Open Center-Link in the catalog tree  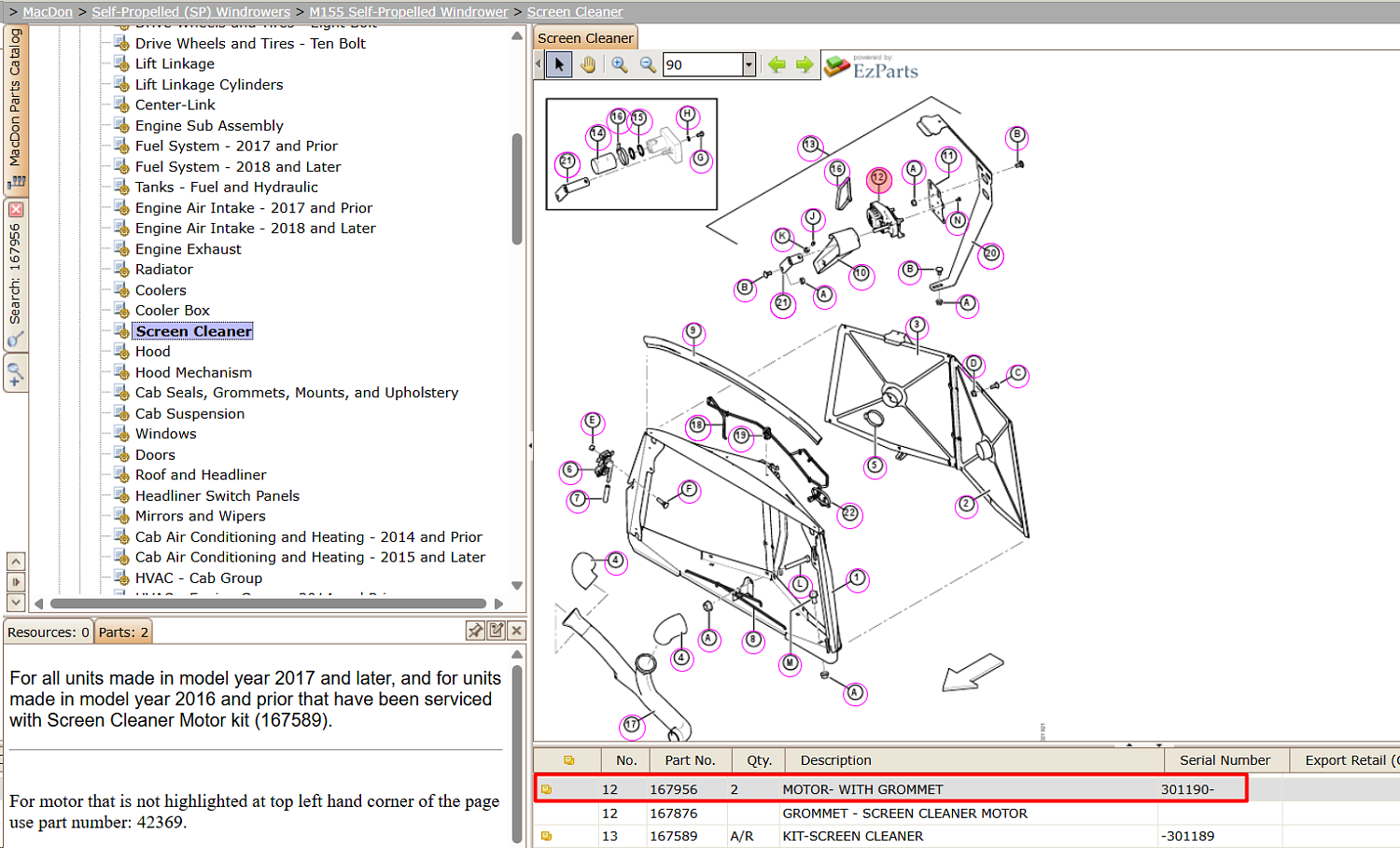coord(175,104)
